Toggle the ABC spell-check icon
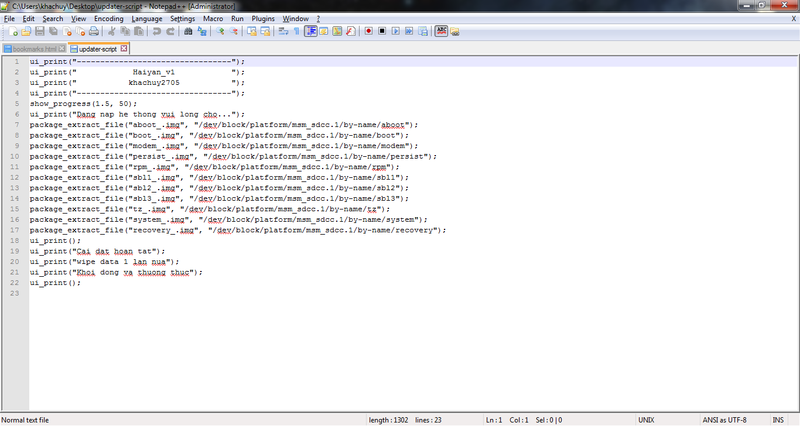800x426 pixels. 441,32
